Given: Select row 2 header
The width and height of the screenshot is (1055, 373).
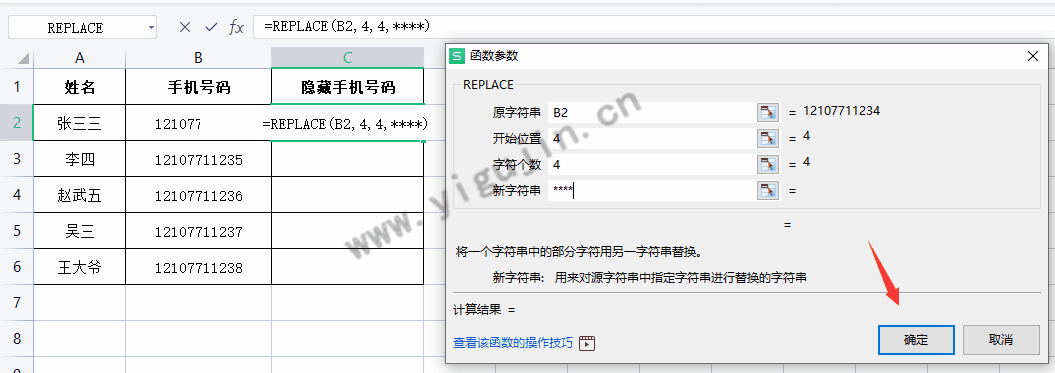Looking at the screenshot, I should point(17,123).
